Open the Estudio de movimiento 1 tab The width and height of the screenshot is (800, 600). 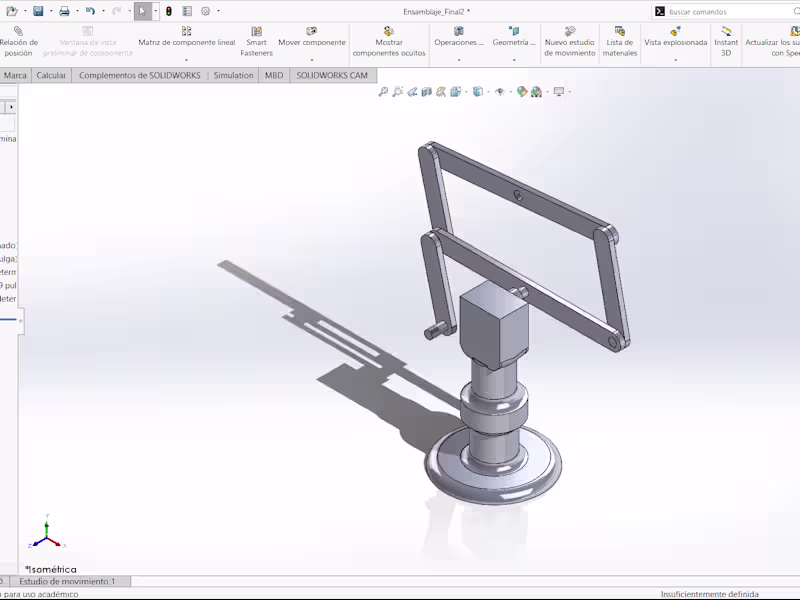click(x=67, y=581)
